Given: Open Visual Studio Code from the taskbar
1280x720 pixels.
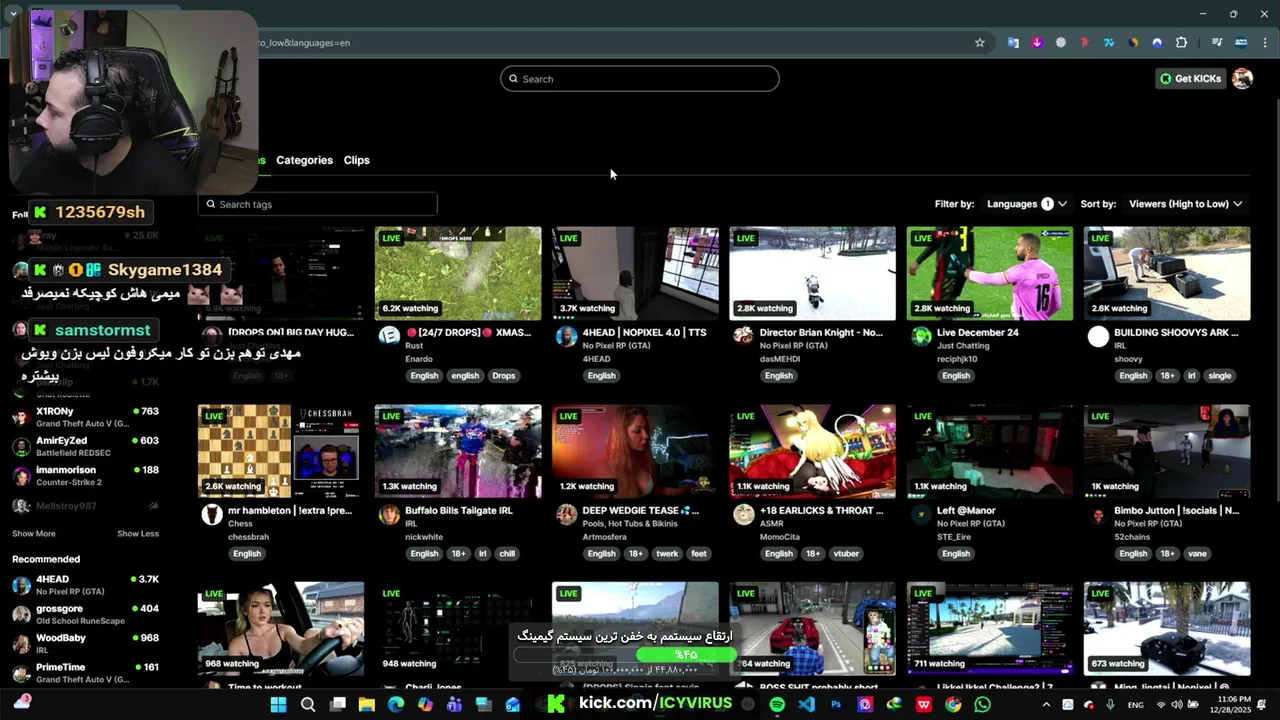Looking at the screenshot, I should tap(806, 705).
